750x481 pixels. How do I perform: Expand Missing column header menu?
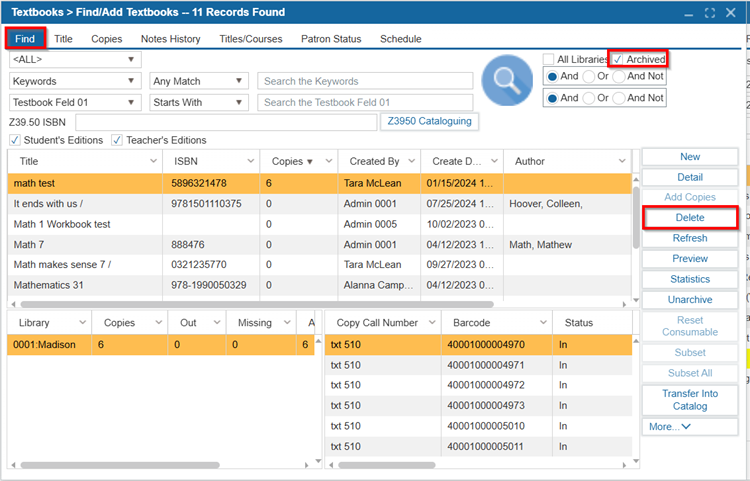coord(287,323)
